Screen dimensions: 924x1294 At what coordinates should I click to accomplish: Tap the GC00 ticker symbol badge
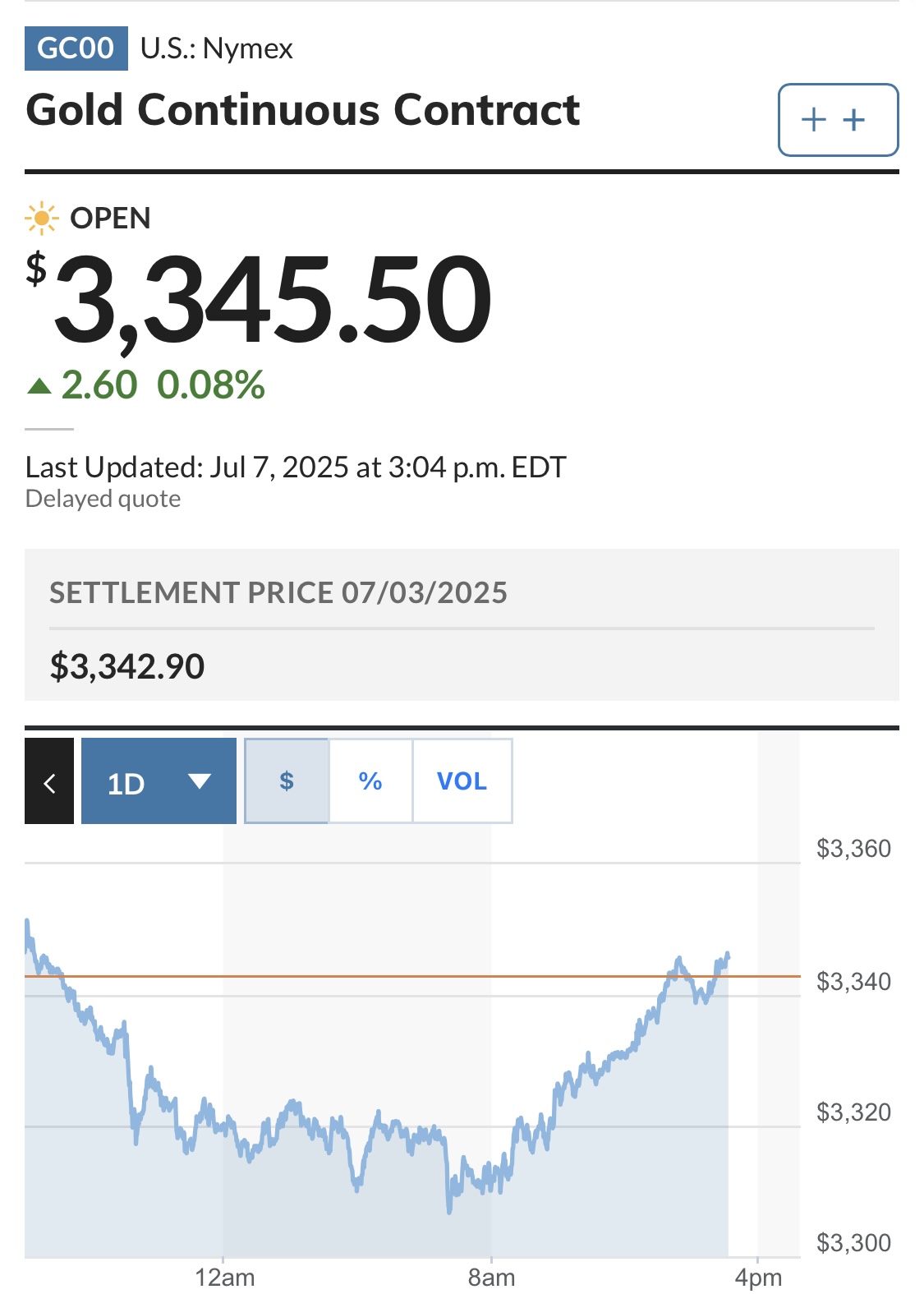tap(76, 48)
